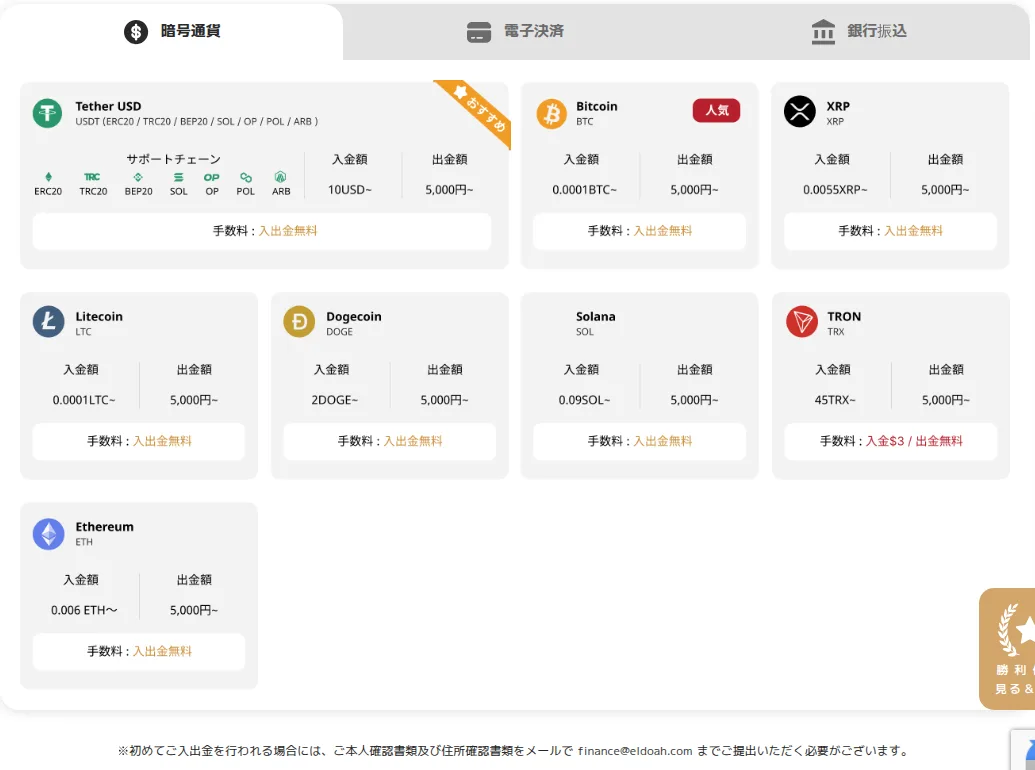Click the 0.0001BTC~ deposit amount
Image resolution: width=1035 pixels, height=770 pixels.
click(584, 190)
